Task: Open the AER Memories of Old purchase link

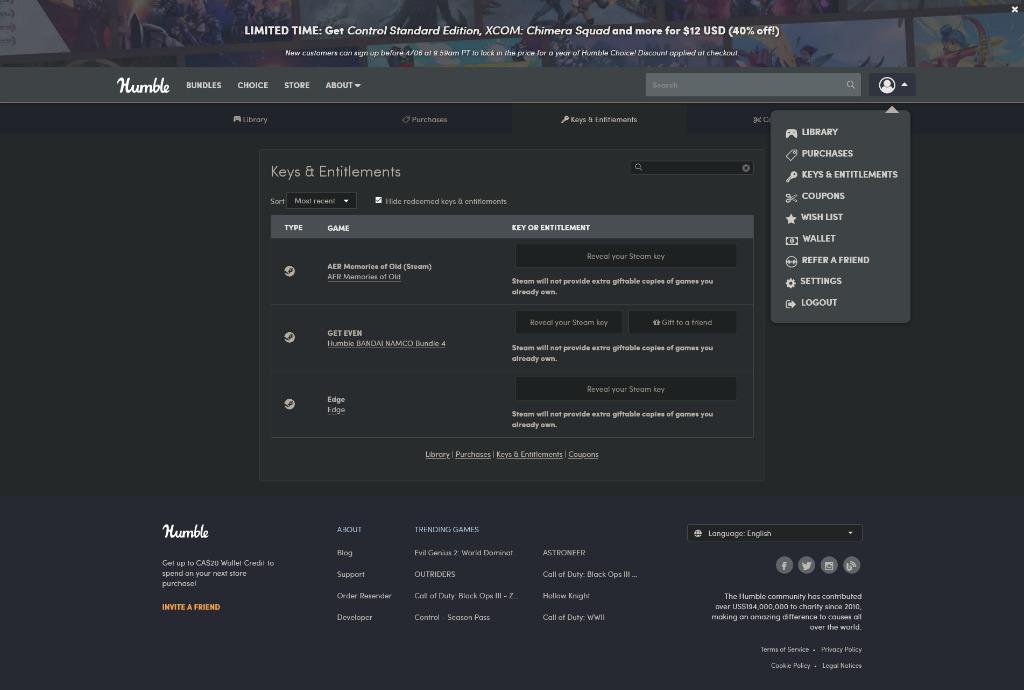Action: (x=364, y=277)
